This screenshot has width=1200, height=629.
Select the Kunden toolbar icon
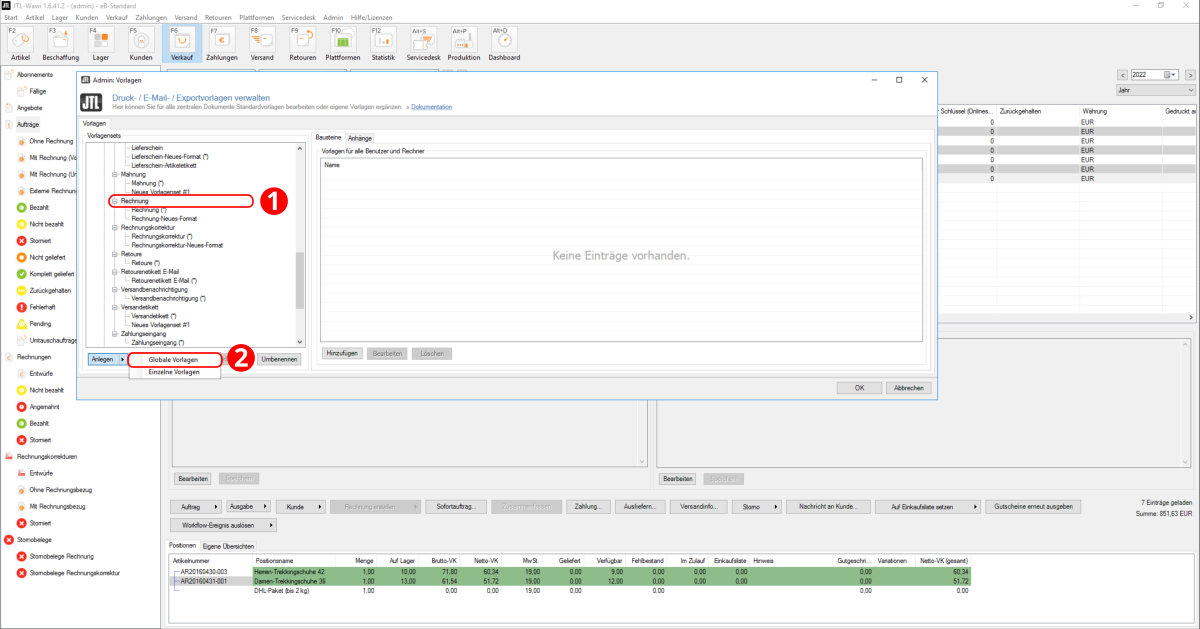[x=141, y=43]
